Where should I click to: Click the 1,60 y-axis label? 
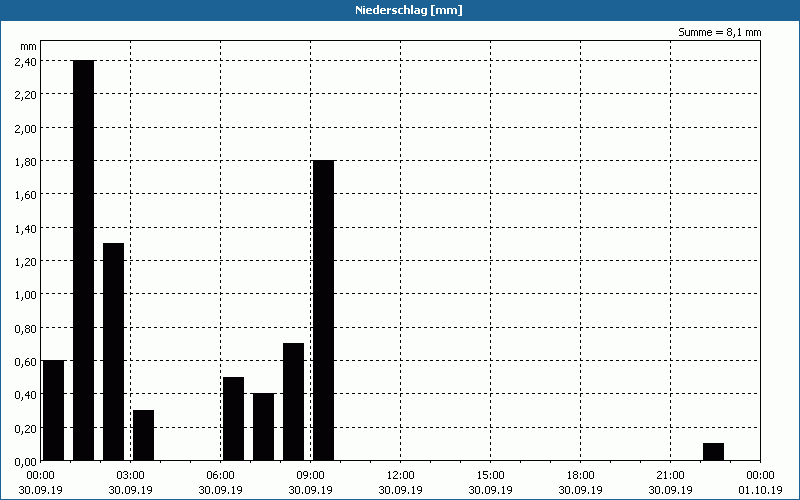[x=26, y=194]
